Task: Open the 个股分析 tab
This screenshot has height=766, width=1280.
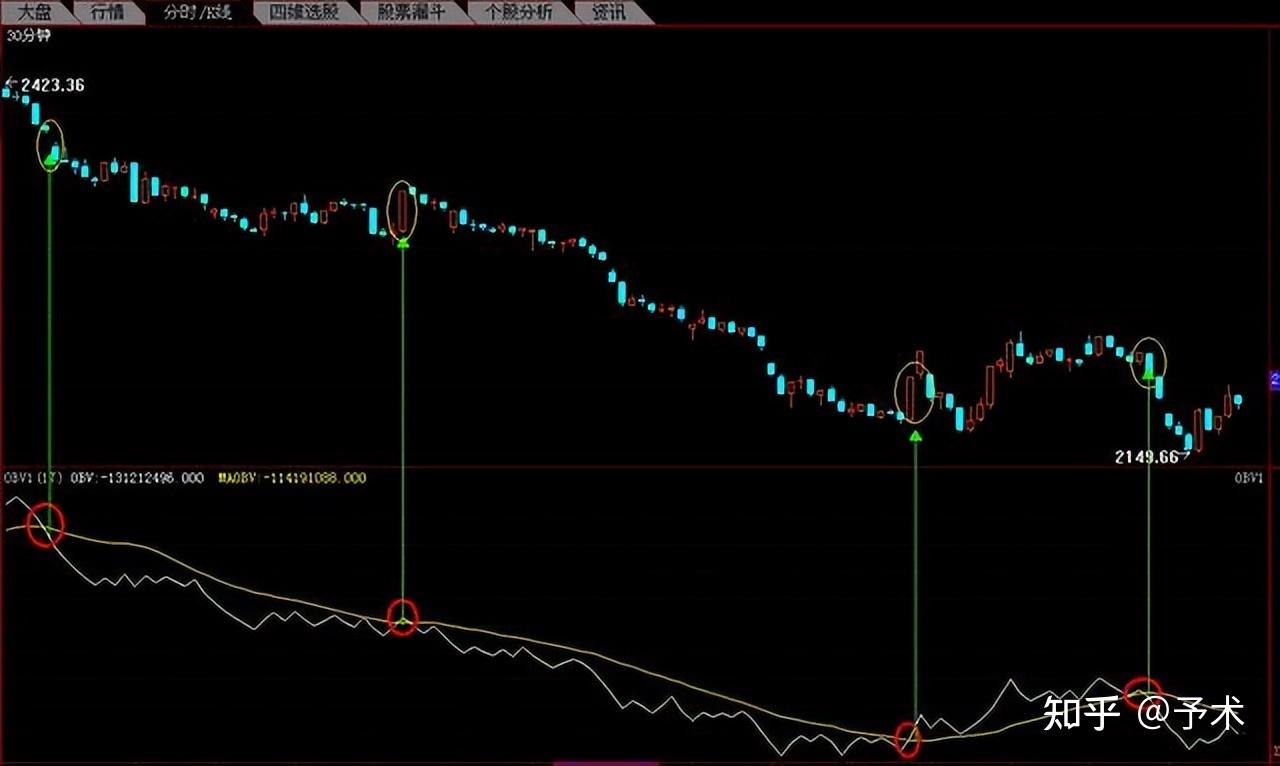Action: pyautogui.click(x=518, y=12)
